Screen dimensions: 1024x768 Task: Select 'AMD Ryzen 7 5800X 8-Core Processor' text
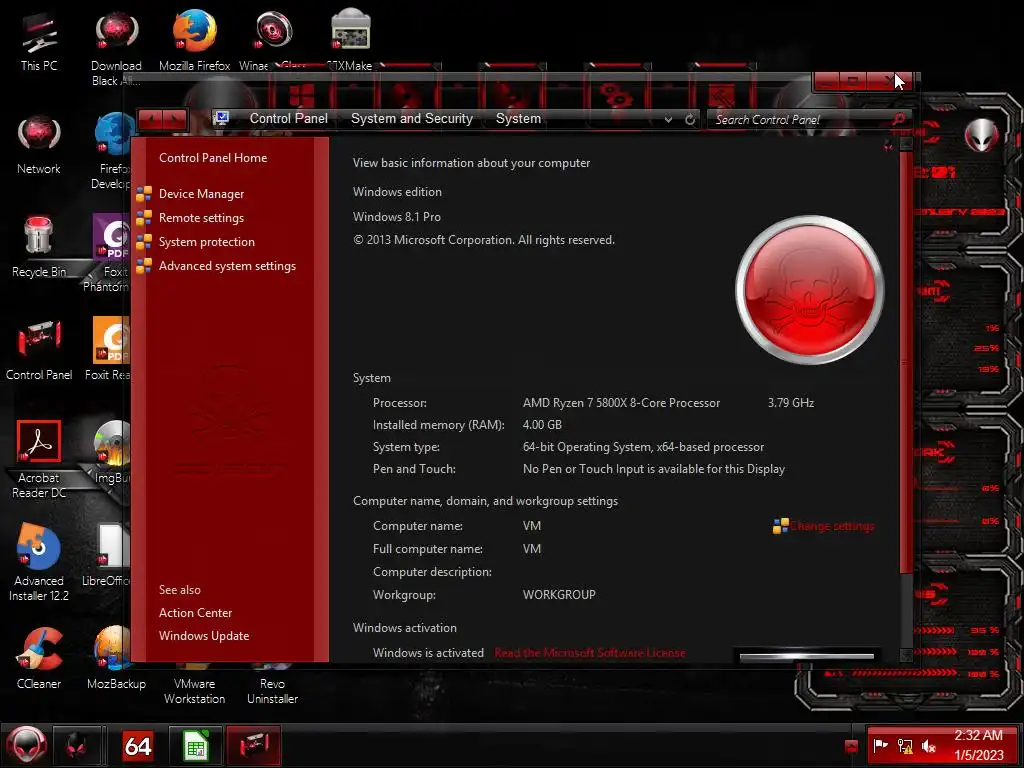(621, 403)
